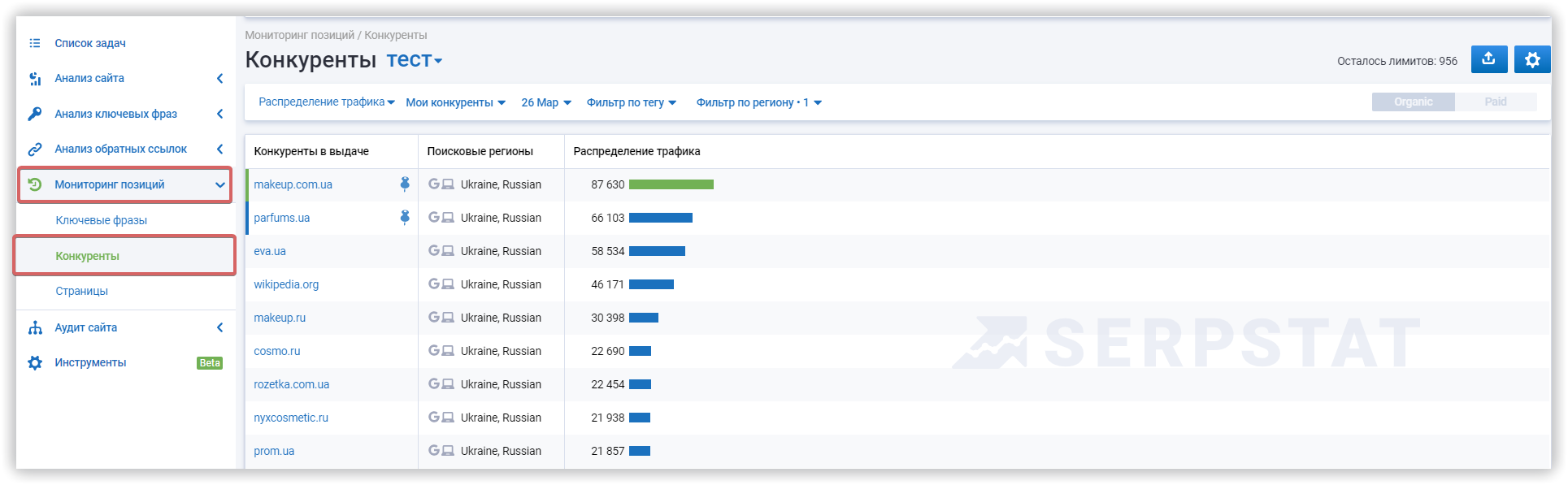Click the green position monitoring clock icon
This screenshot has height=485, width=1568.
click(35, 184)
